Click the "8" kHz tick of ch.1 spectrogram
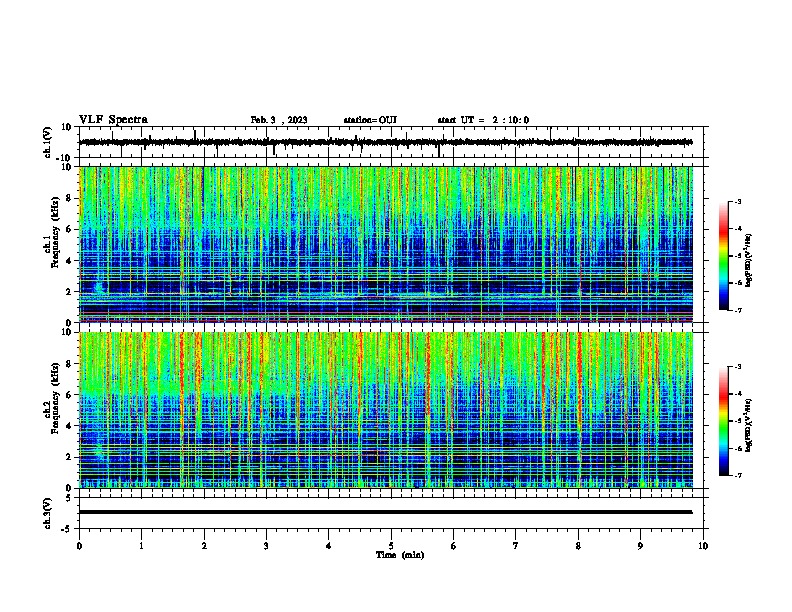 point(69,198)
